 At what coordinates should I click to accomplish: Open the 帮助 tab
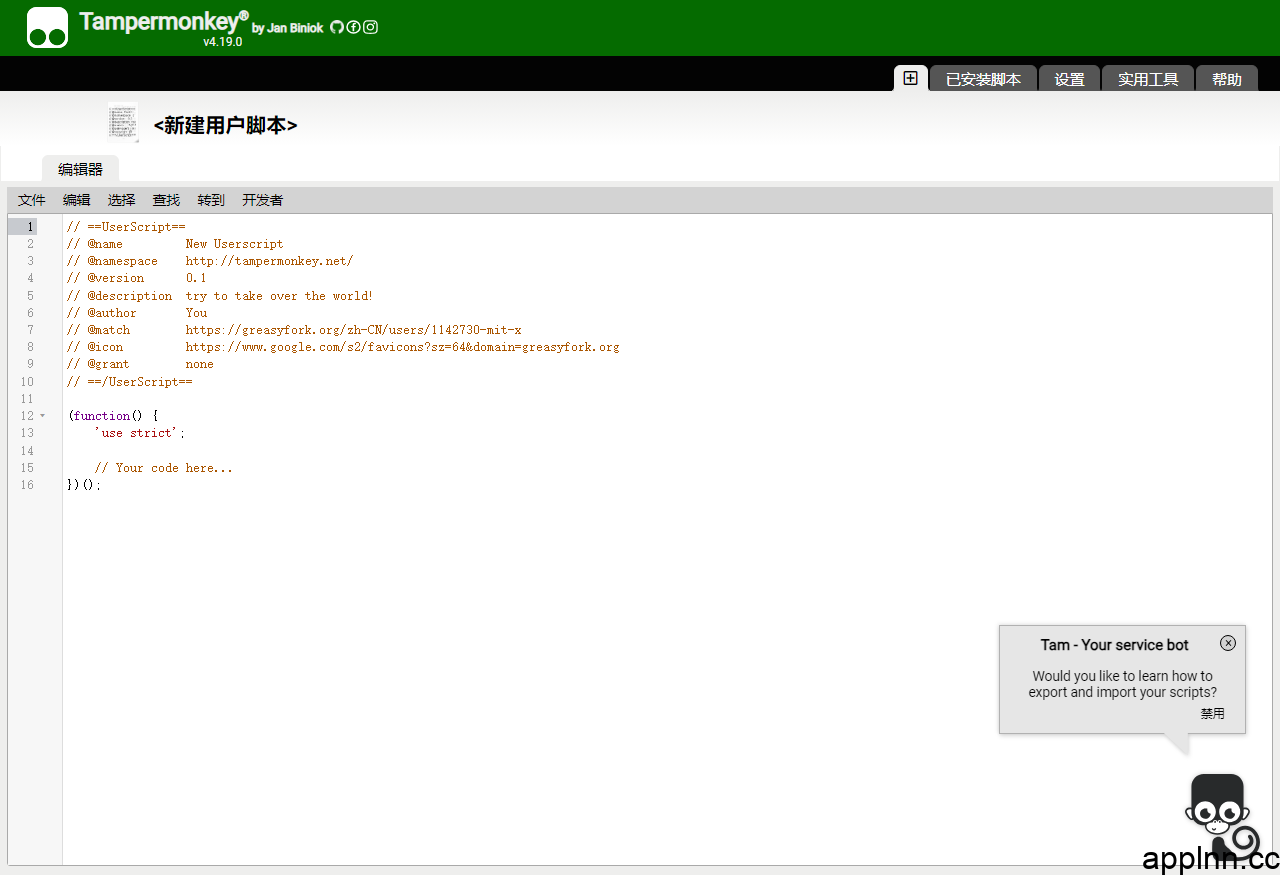click(x=1227, y=79)
